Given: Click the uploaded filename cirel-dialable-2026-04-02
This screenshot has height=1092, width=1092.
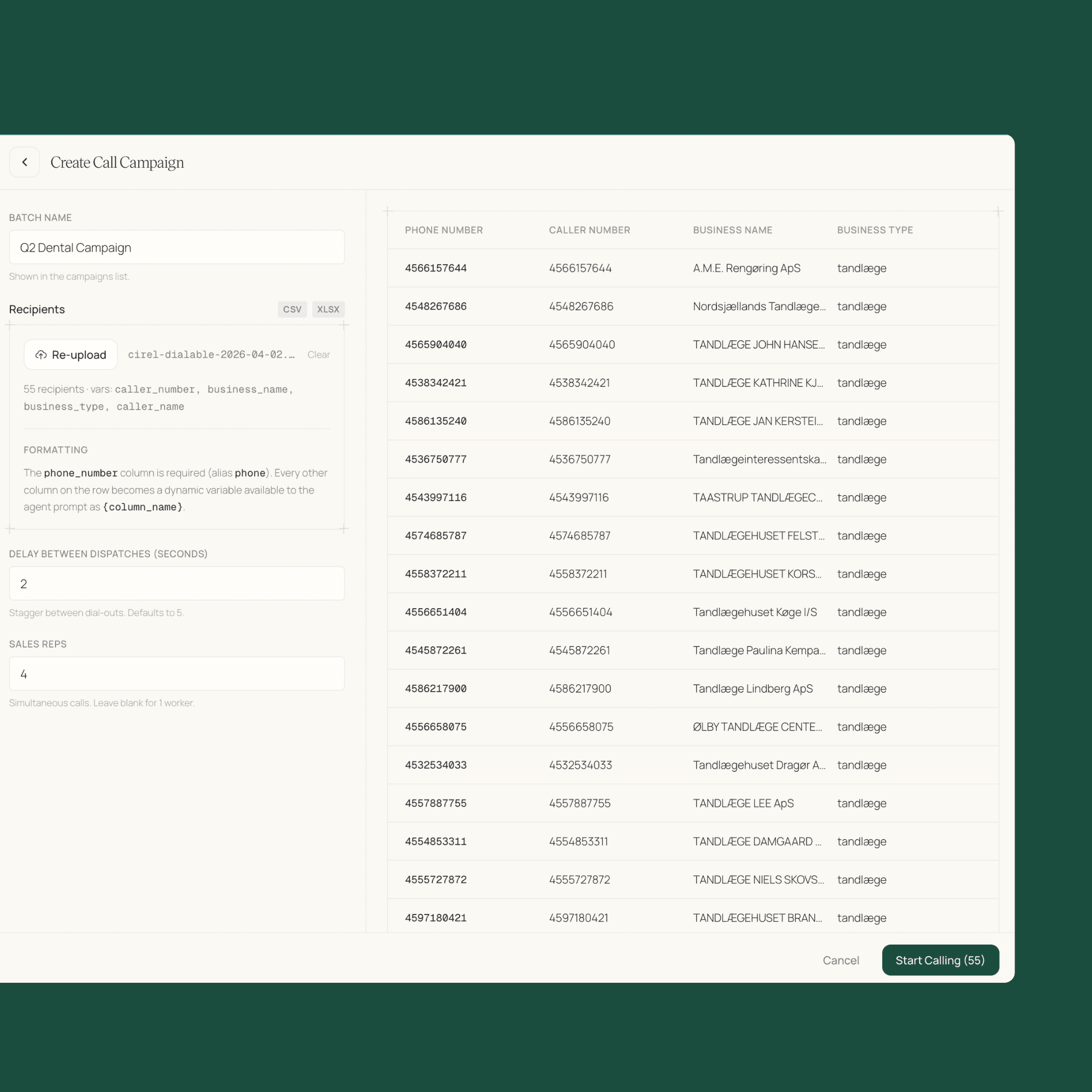Looking at the screenshot, I should pos(211,354).
